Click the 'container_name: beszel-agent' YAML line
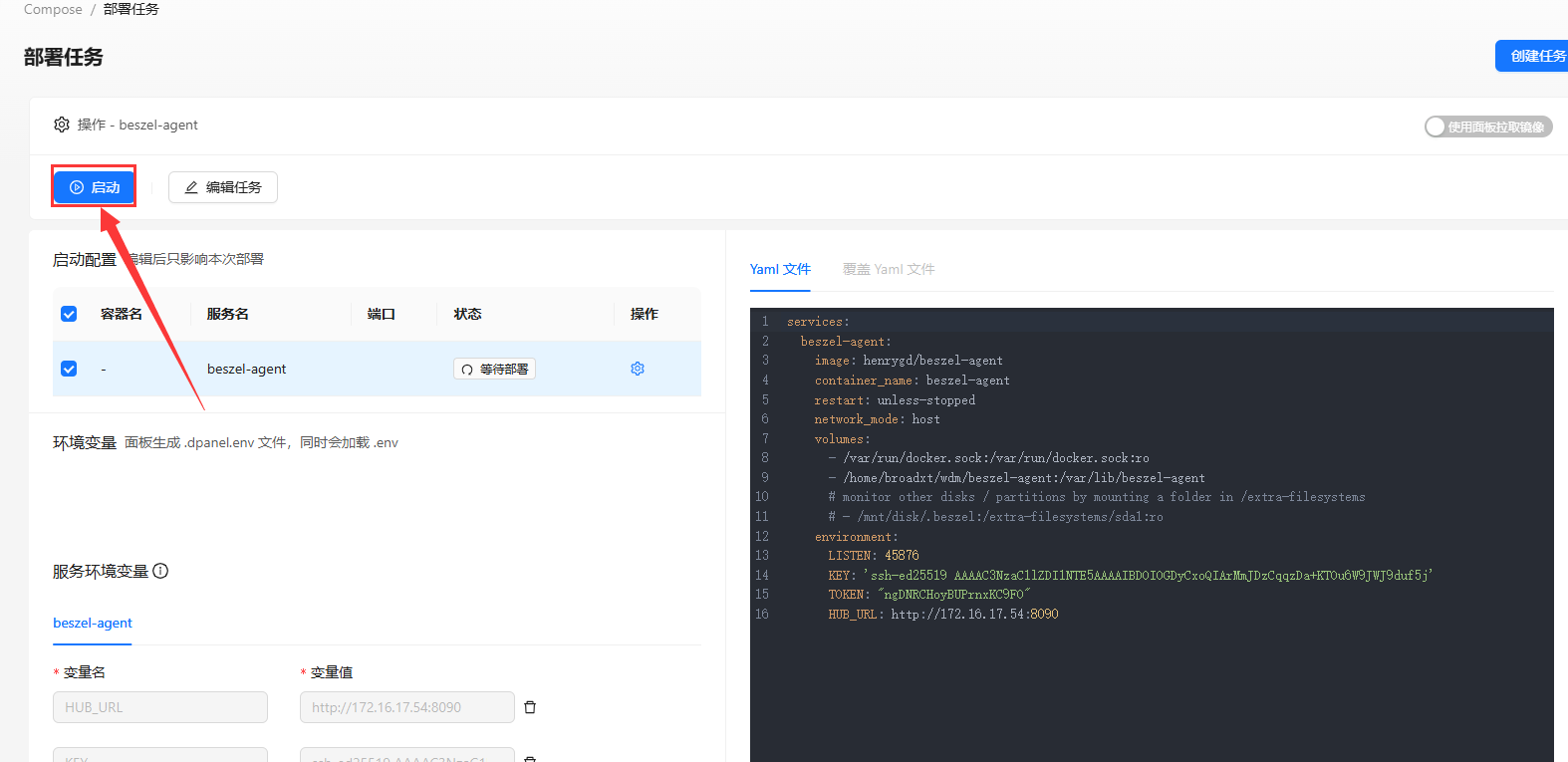The height and width of the screenshot is (762, 1568). [913, 381]
